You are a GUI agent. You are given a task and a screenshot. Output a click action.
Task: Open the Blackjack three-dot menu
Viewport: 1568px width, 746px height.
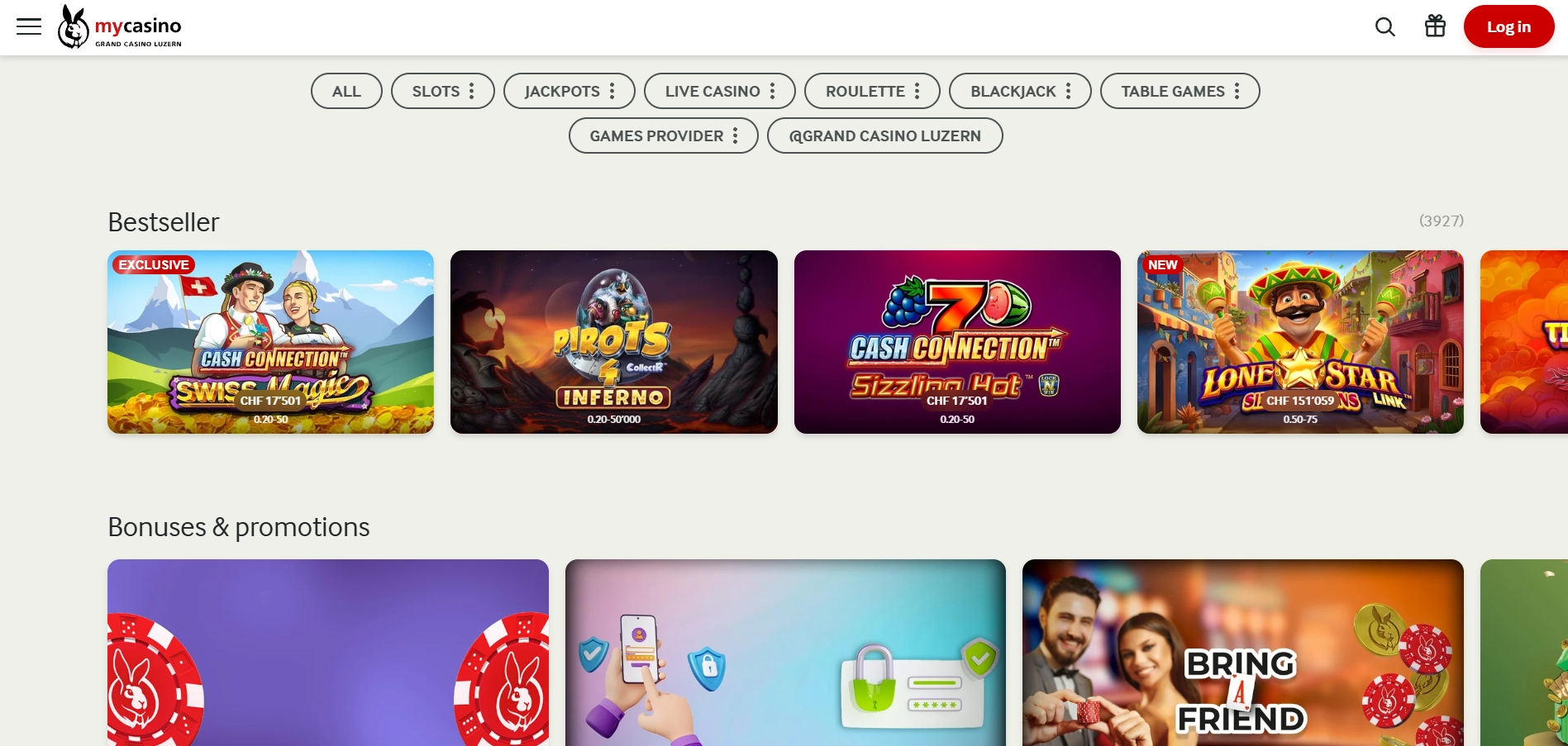[x=1069, y=91]
